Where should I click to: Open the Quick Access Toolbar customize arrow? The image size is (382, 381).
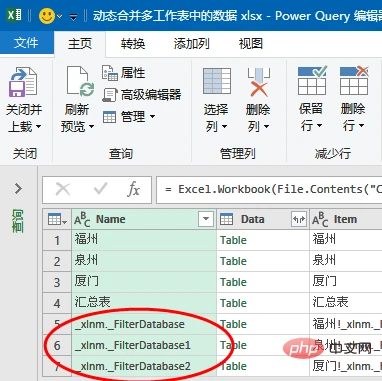74,17
